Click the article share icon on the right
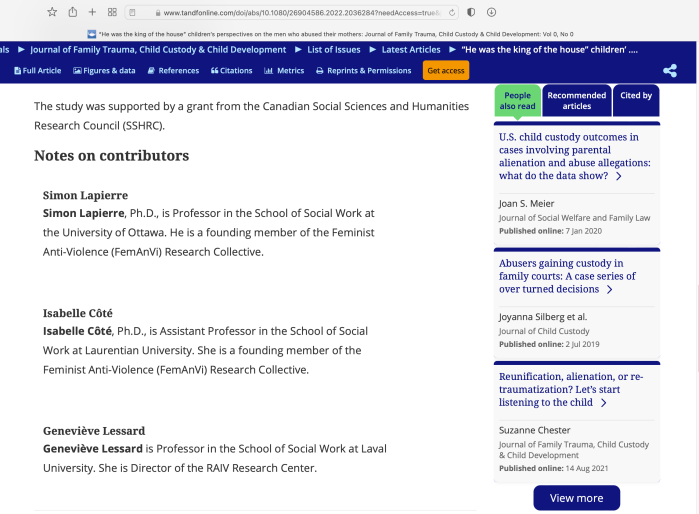The height and width of the screenshot is (514, 699). (x=670, y=71)
